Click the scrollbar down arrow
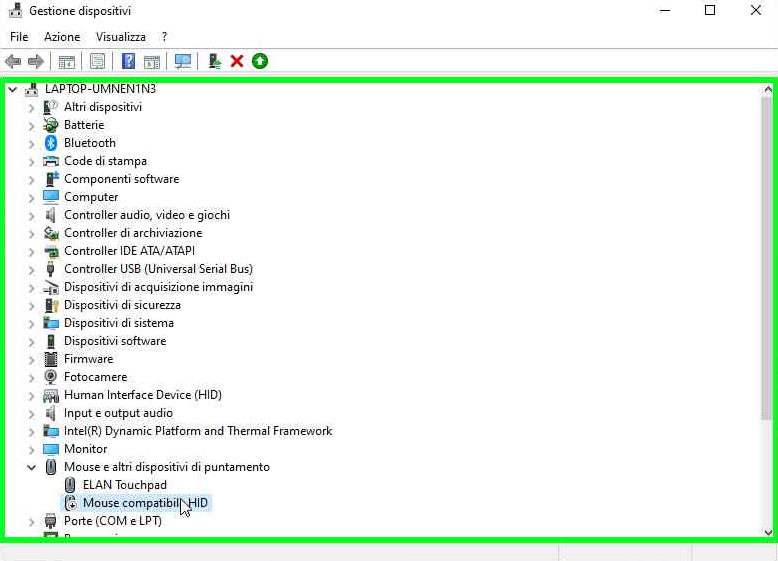The width and height of the screenshot is (778, 561). [768, 532]
